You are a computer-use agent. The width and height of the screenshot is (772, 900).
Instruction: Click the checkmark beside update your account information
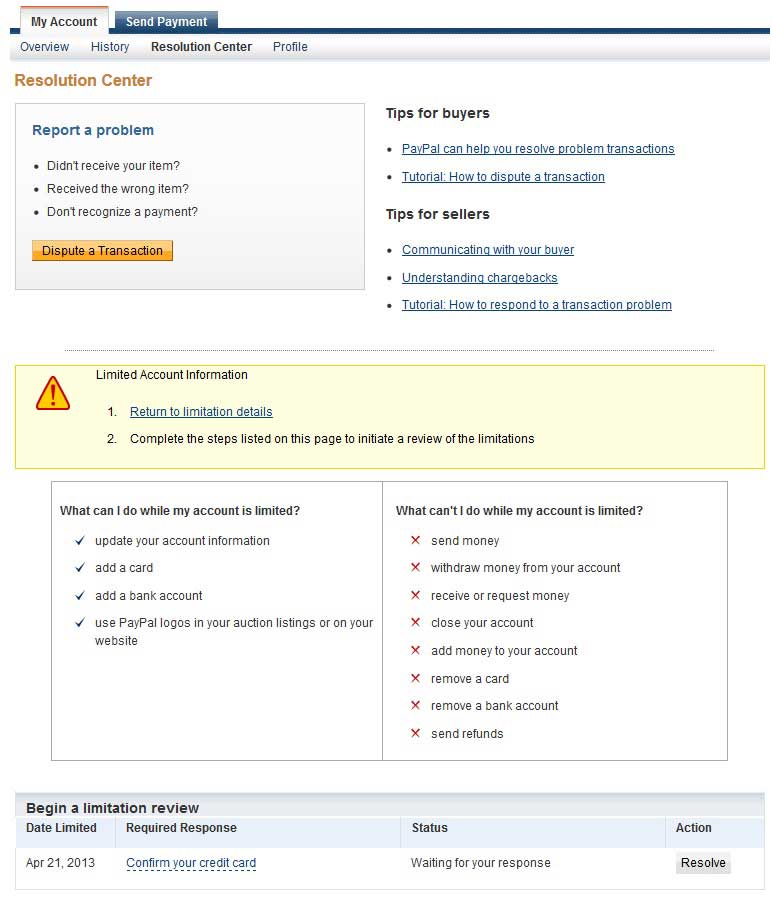pos(80,540)
